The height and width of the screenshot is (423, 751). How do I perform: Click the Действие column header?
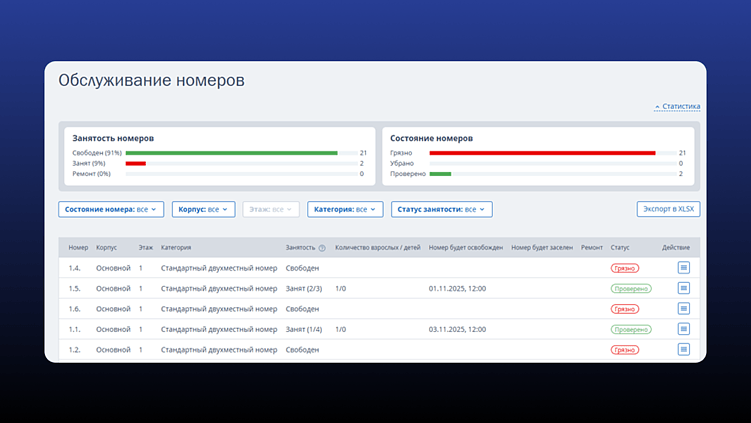676,248
